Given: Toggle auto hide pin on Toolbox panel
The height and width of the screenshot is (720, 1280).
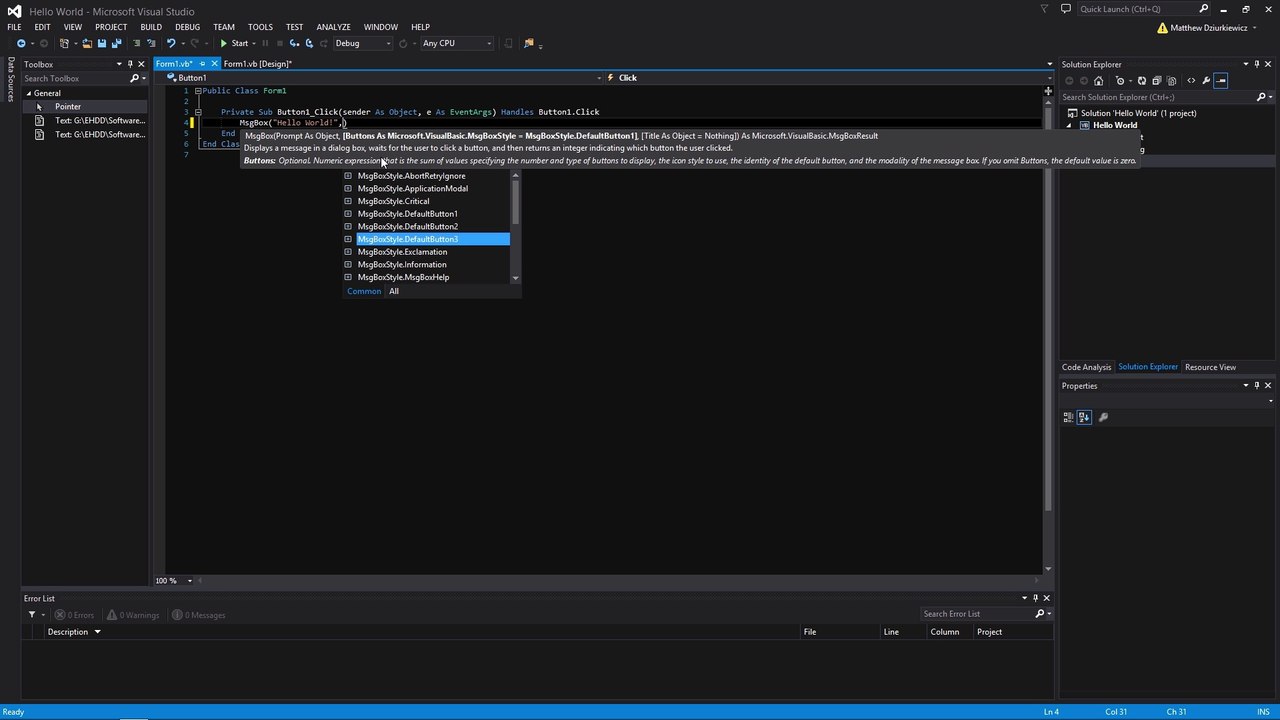Looking at the screenshot, I should (130, 64).
